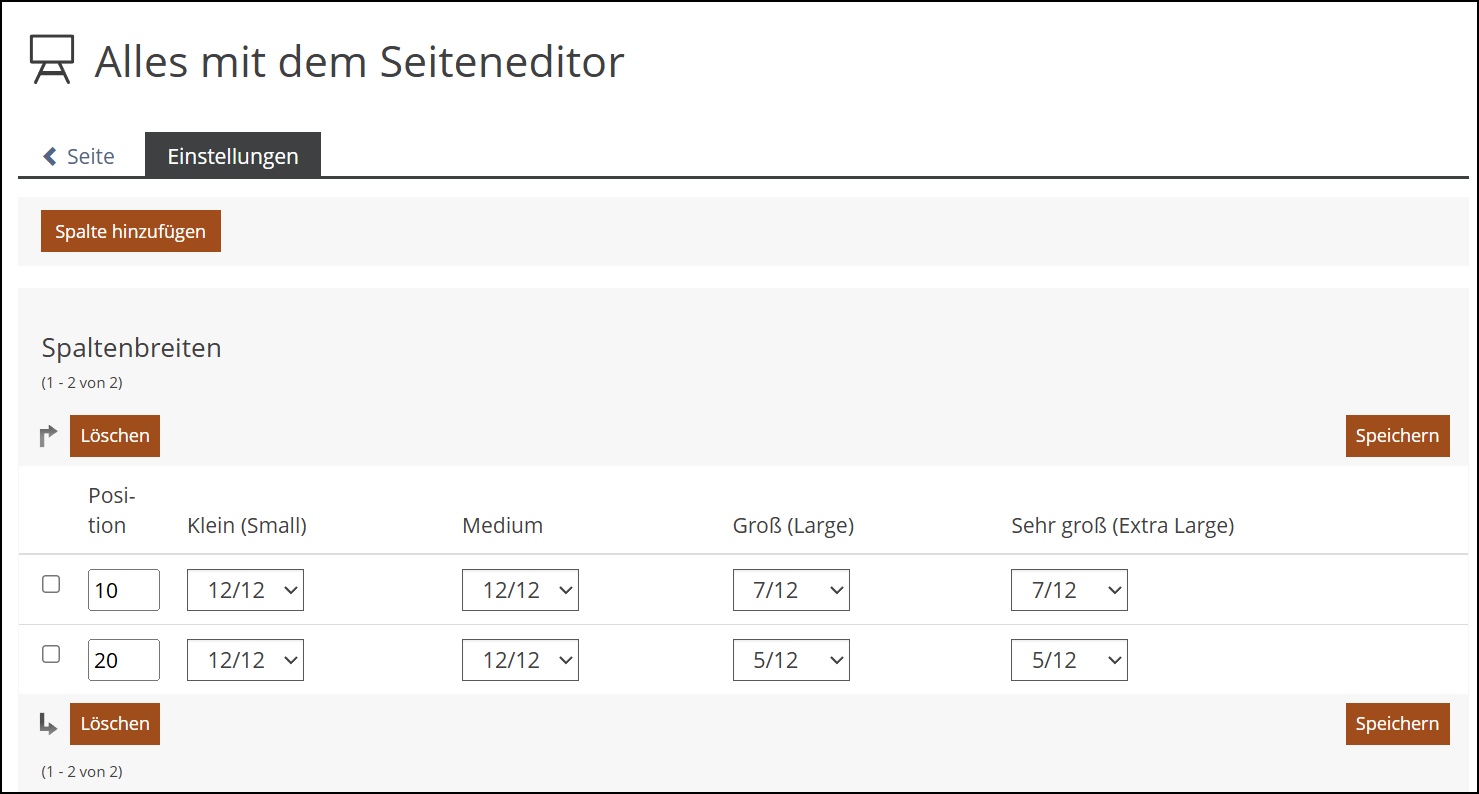Click the back chevron next to Seite
Viewport: 1479px width, 794px height.
[50, 157]
